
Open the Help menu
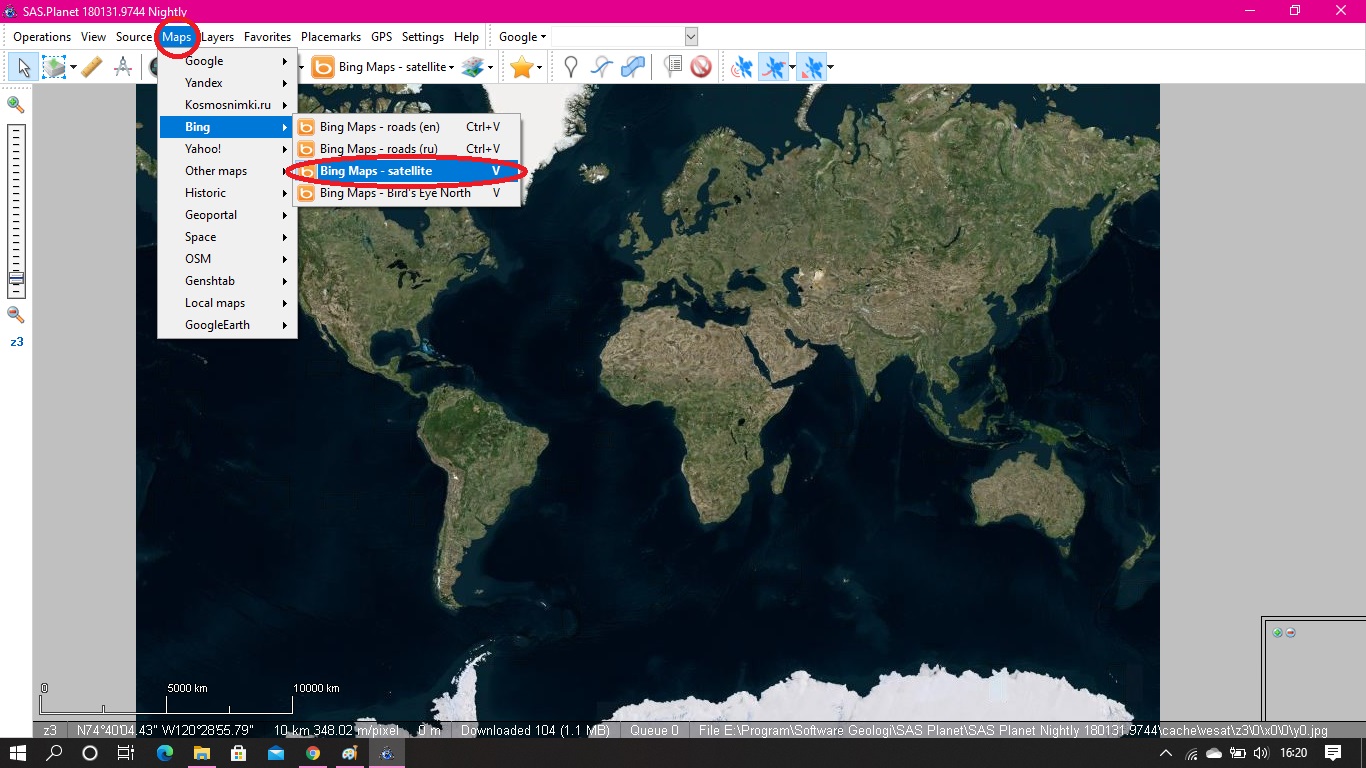(466, 37)
